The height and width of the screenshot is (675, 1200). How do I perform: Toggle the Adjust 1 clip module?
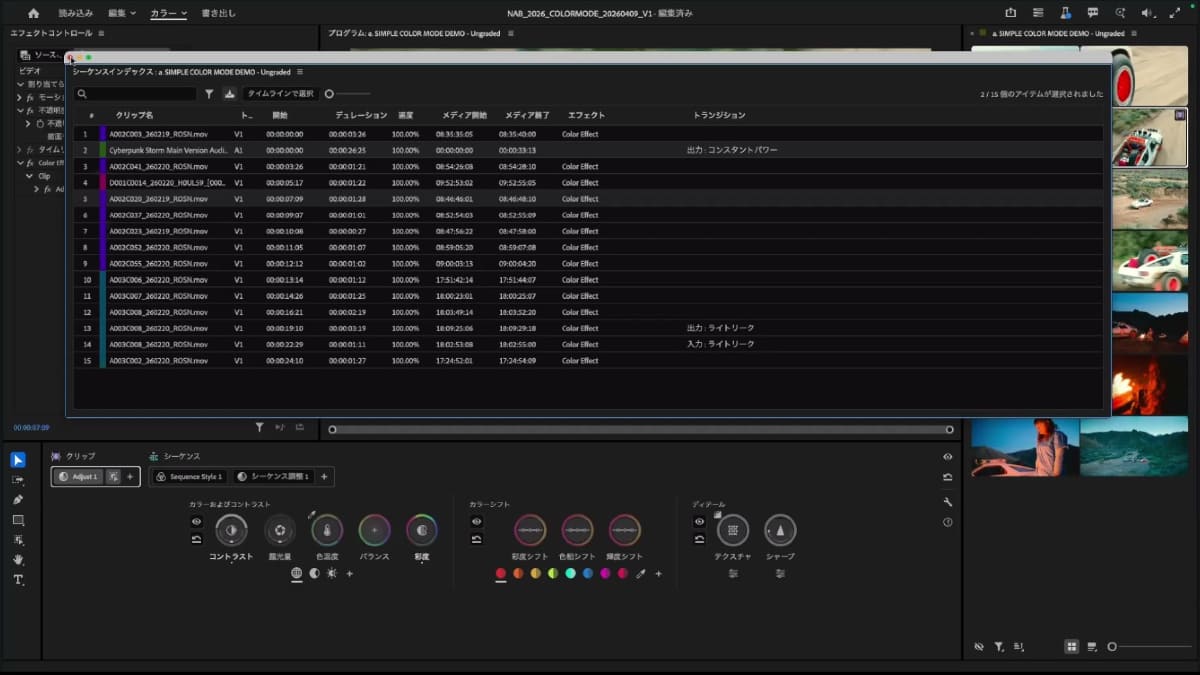[79, 477]
